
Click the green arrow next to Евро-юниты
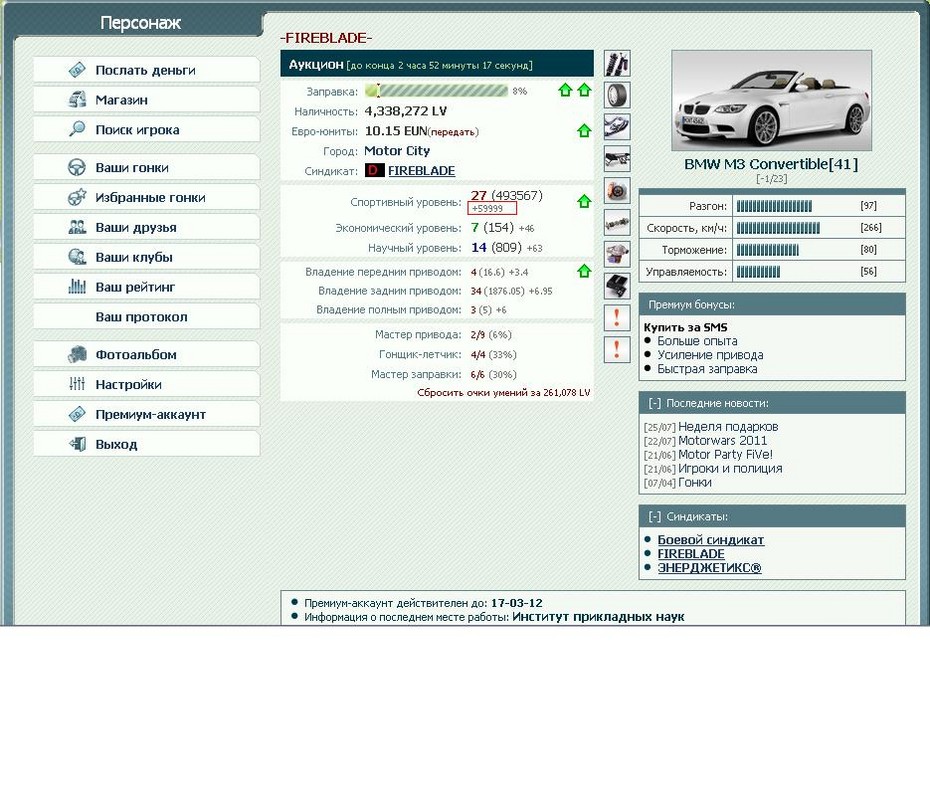[x=584, y=131]
